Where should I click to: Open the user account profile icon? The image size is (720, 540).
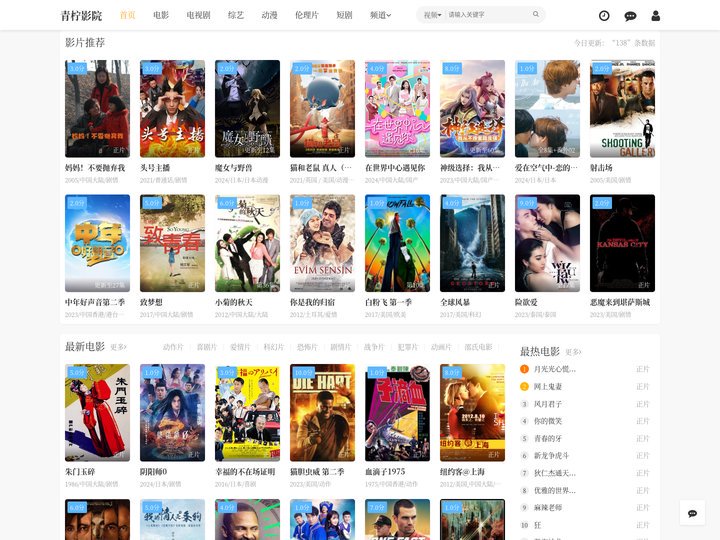[x=656, y=16]
